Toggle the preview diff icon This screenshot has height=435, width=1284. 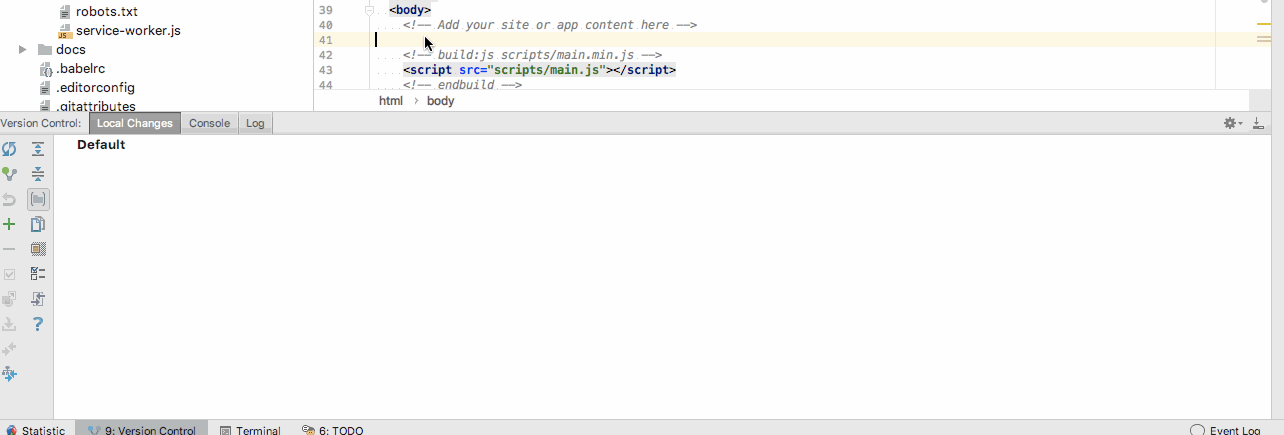[x=38, y=299]
